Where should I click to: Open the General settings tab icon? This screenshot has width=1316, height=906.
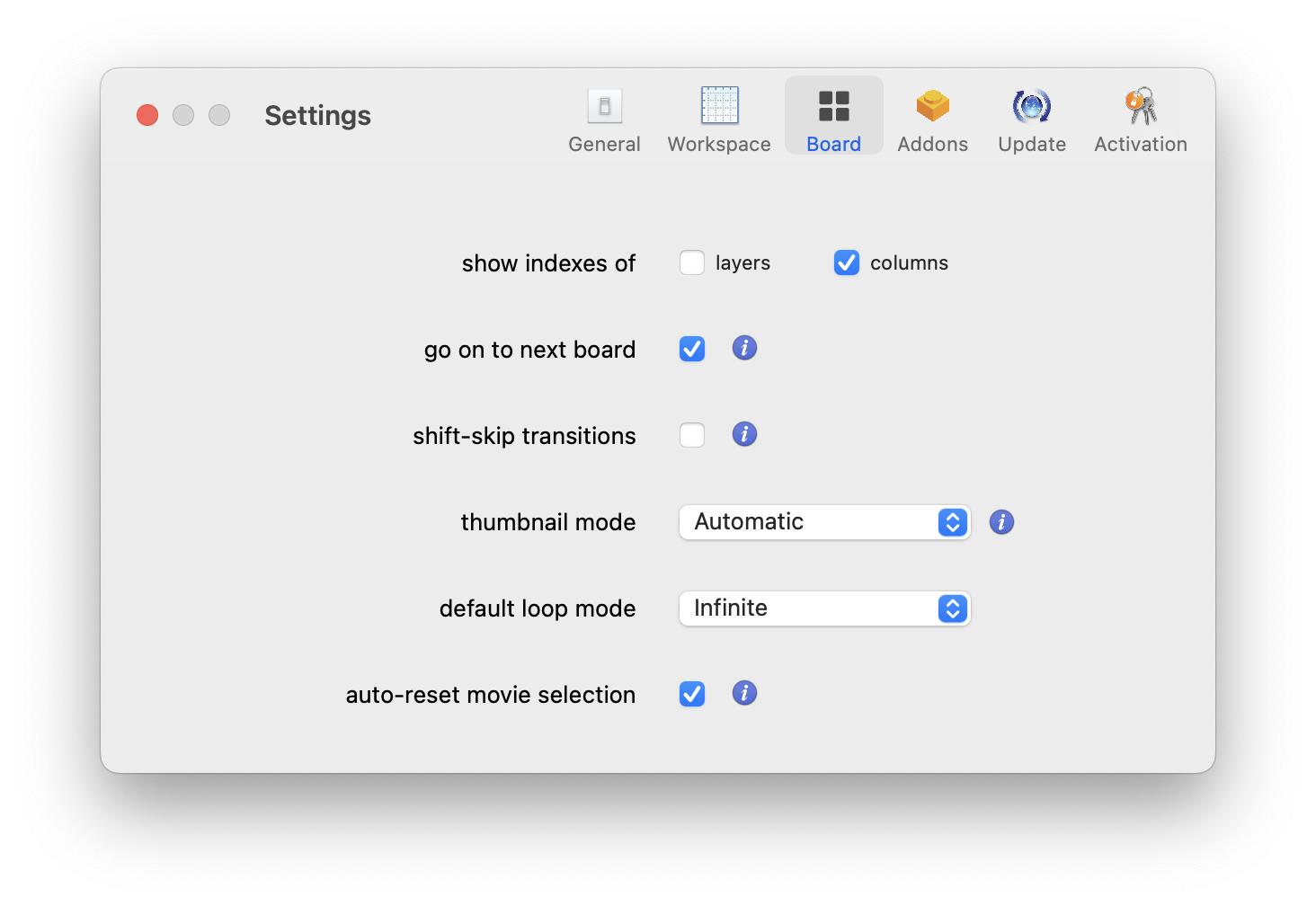coord(604,107)
